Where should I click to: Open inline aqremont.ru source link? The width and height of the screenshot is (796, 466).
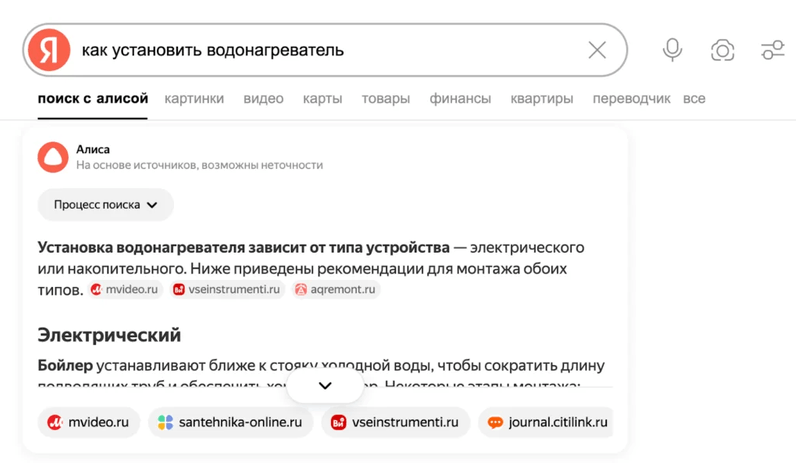(x=336, y=289)
